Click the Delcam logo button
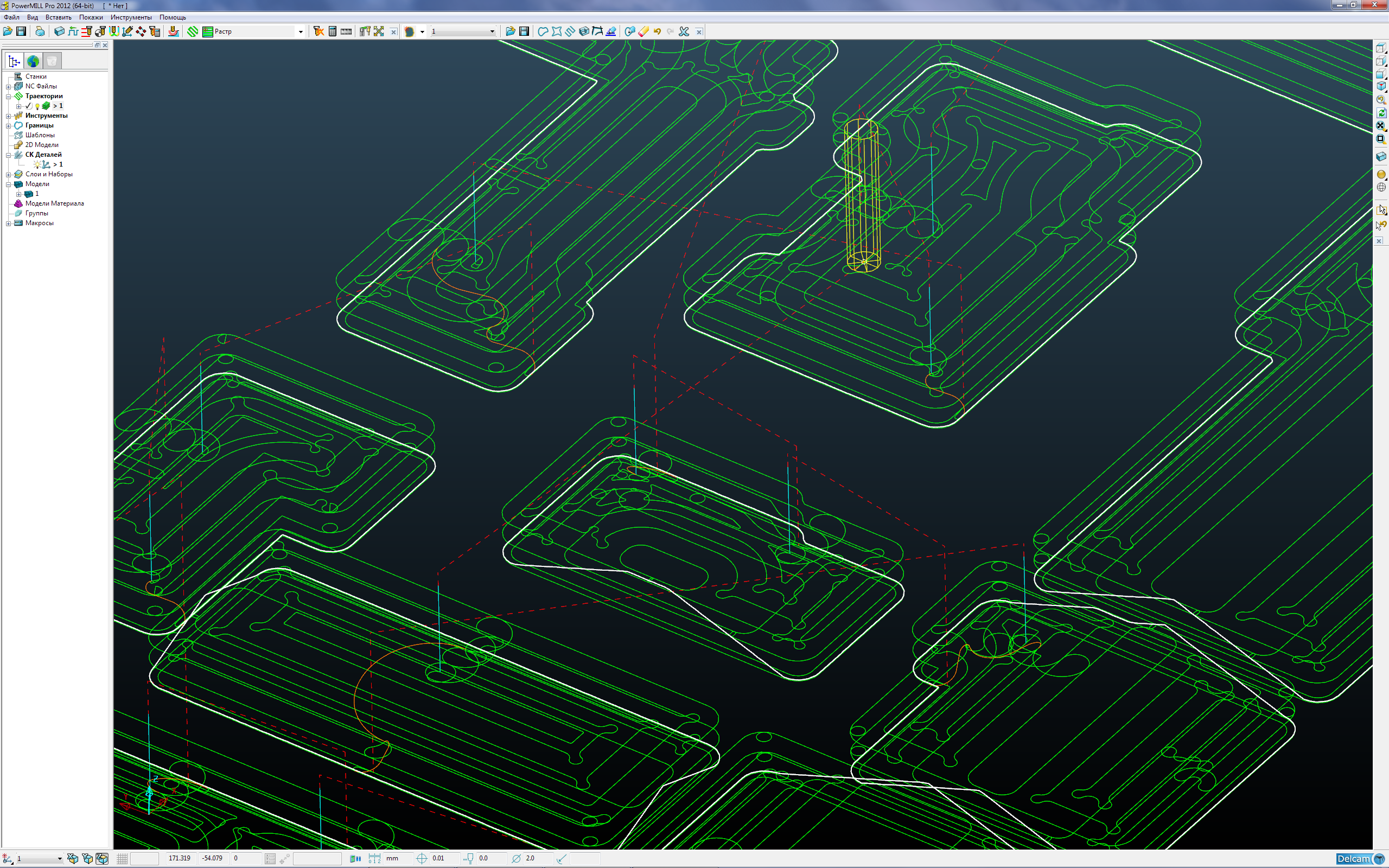Image resolution: width=1389 pixels, height=868 pixels. pos(1359,859)
